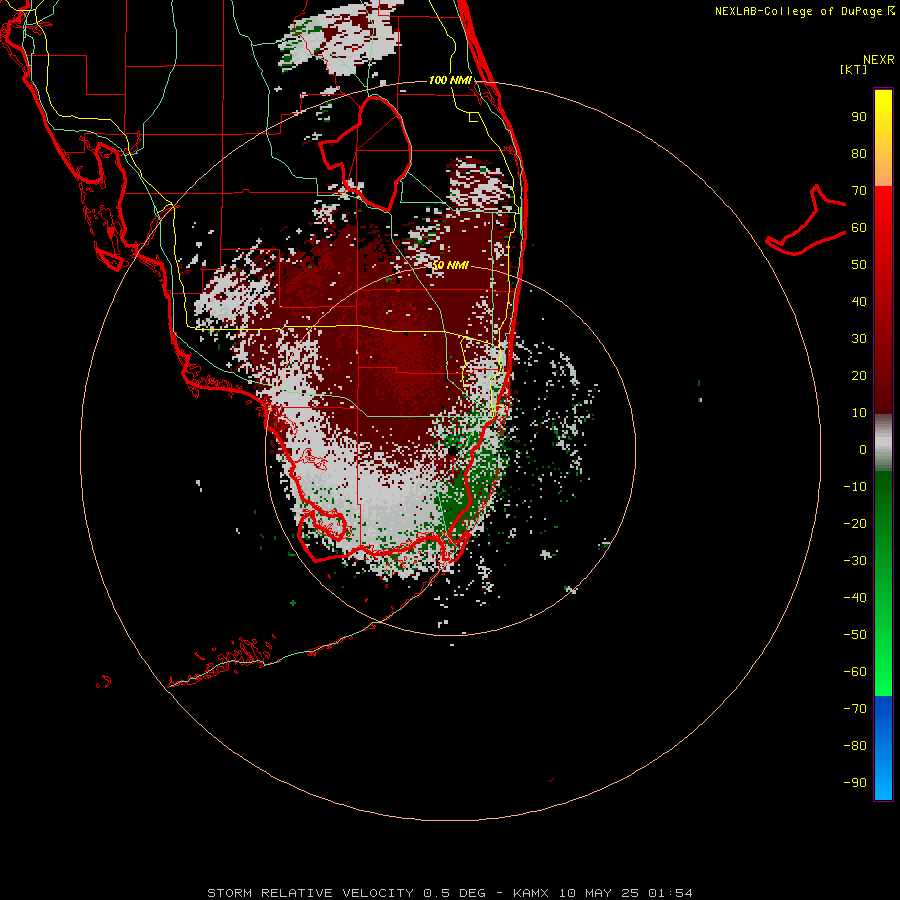
Task: Click the -10 value on velocity scale
Action: 855,487
